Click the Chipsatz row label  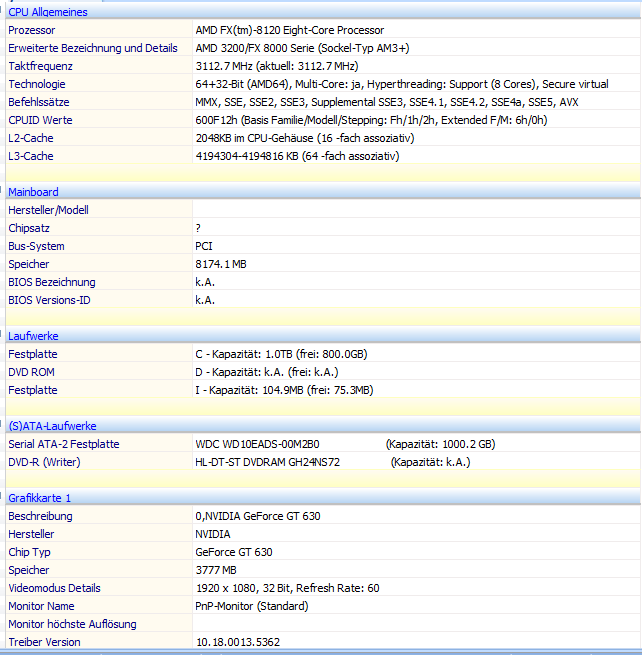pos(29,228)
